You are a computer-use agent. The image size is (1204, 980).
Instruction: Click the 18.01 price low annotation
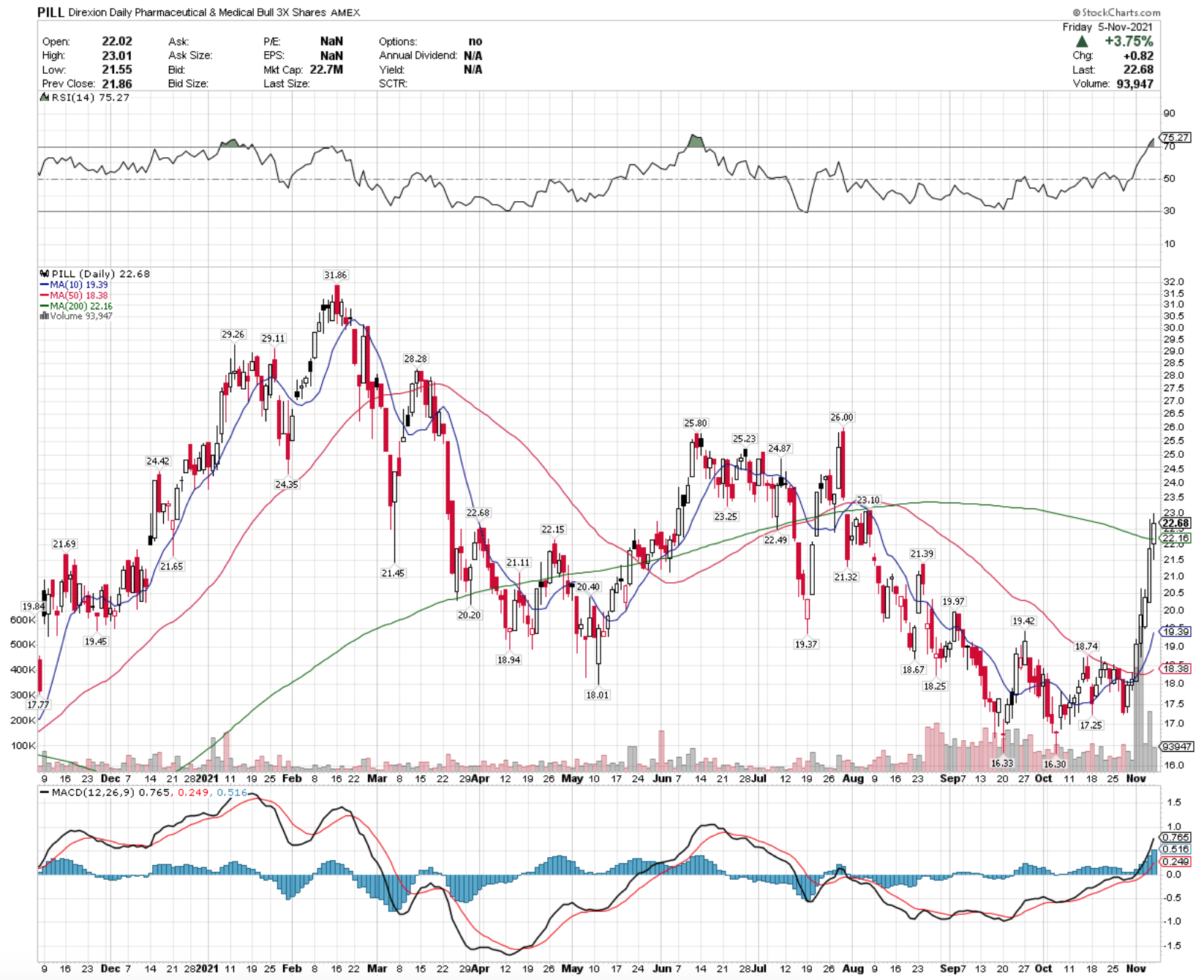click(x=597, y=695)
